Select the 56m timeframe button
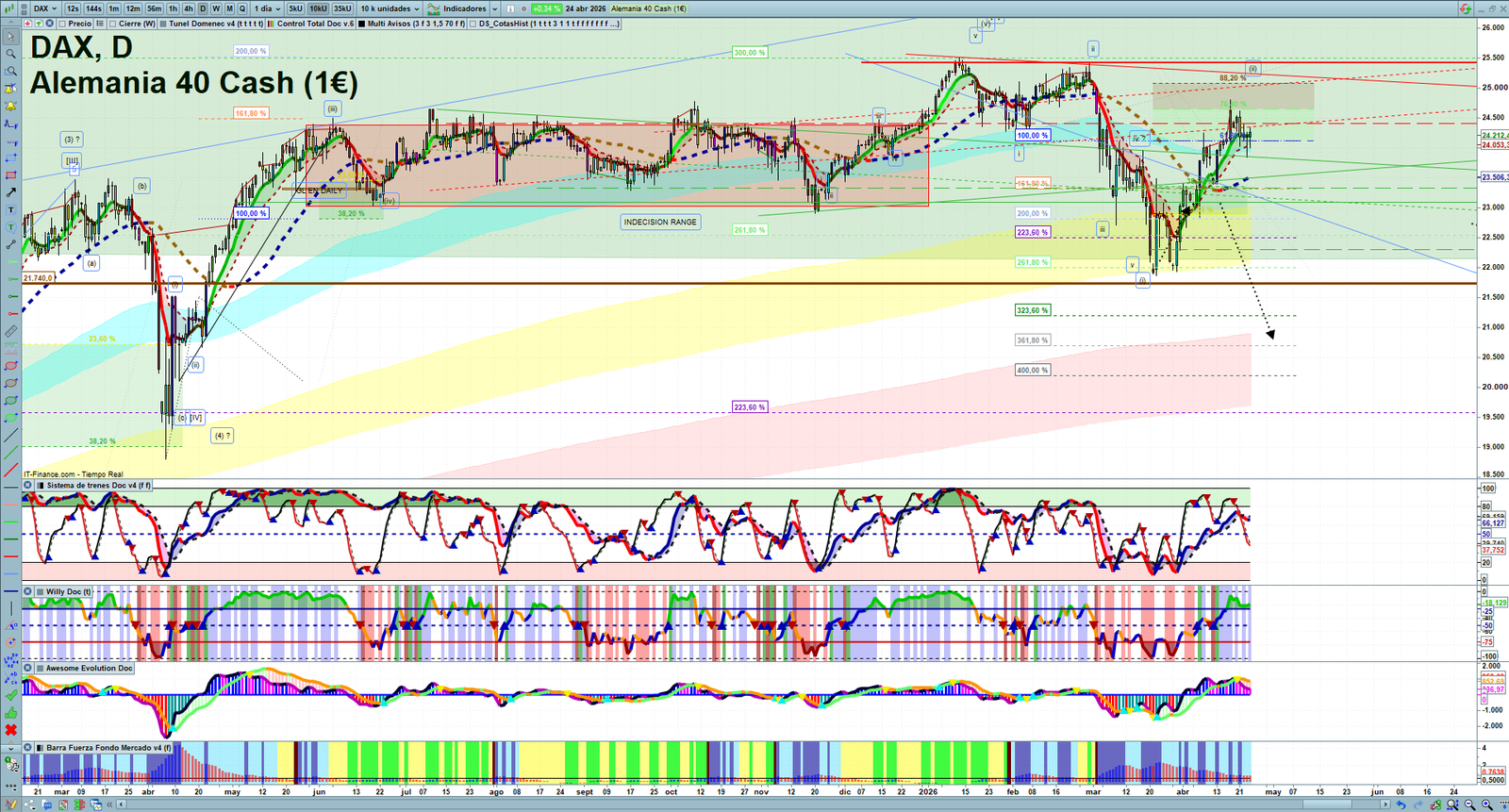1509x812 pixels. pyautogui.click(x=155, y=8)
